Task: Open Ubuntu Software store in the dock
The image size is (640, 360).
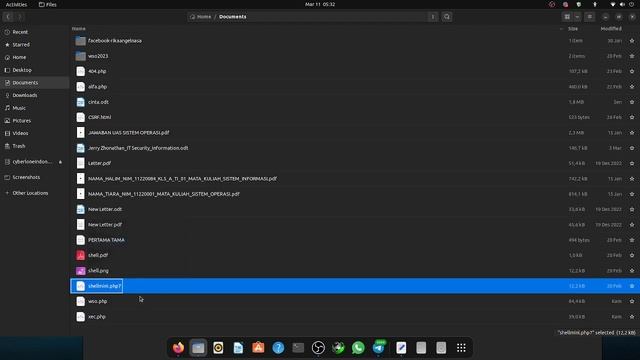Action: tap(258, 348)
